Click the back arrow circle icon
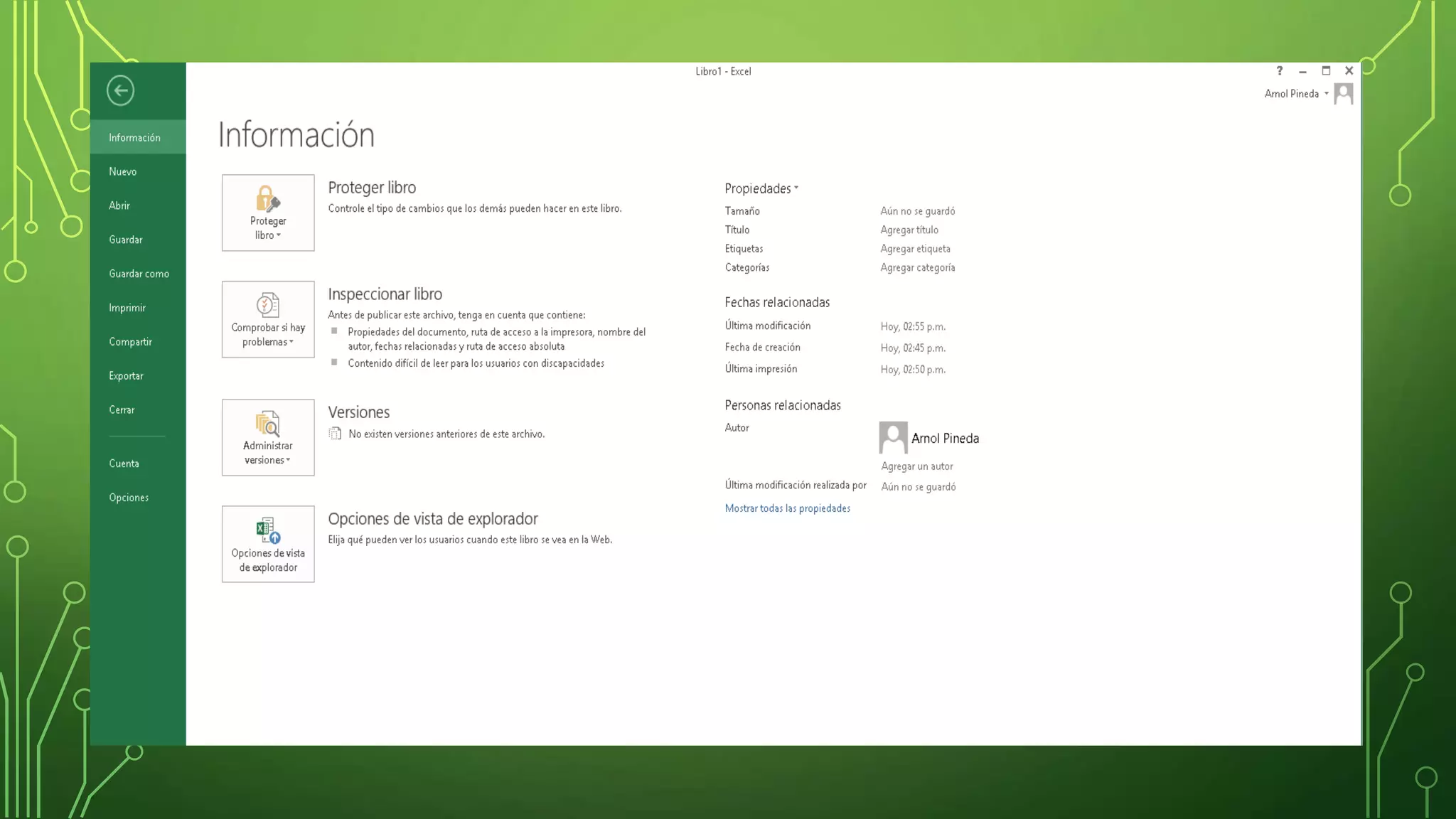 point(120,90)
